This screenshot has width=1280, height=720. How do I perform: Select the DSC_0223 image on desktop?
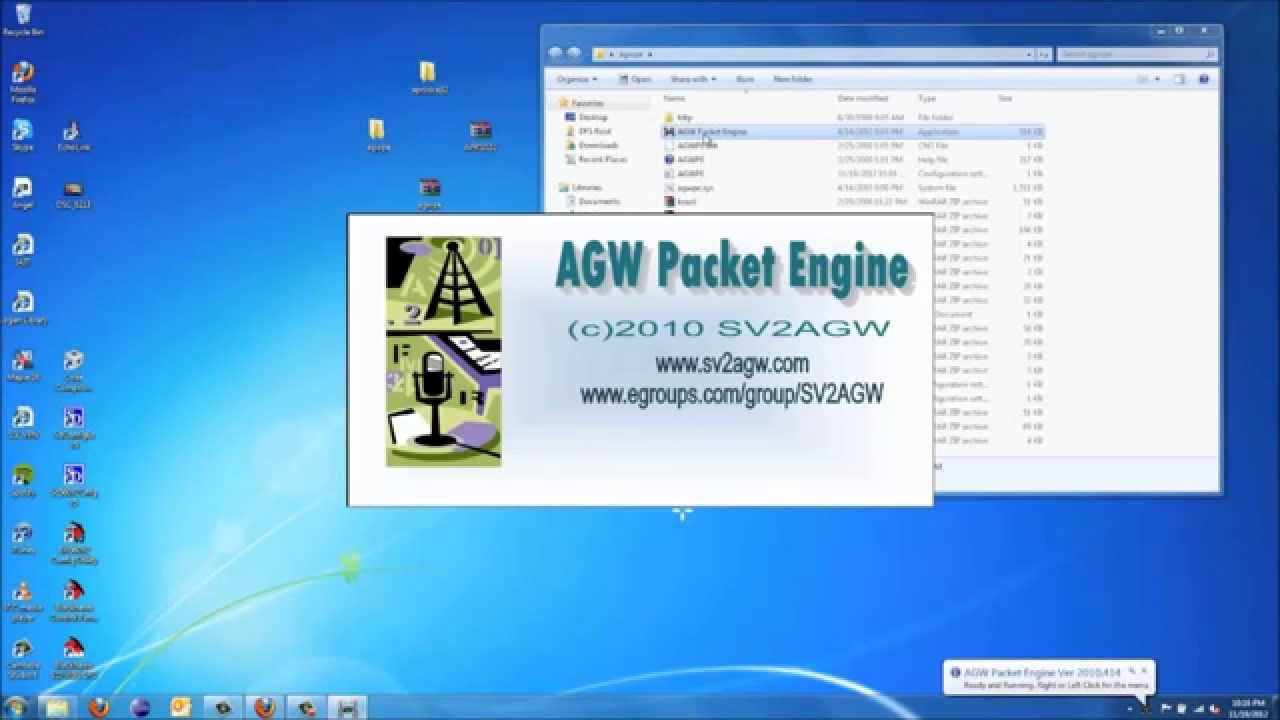(72, 193)
